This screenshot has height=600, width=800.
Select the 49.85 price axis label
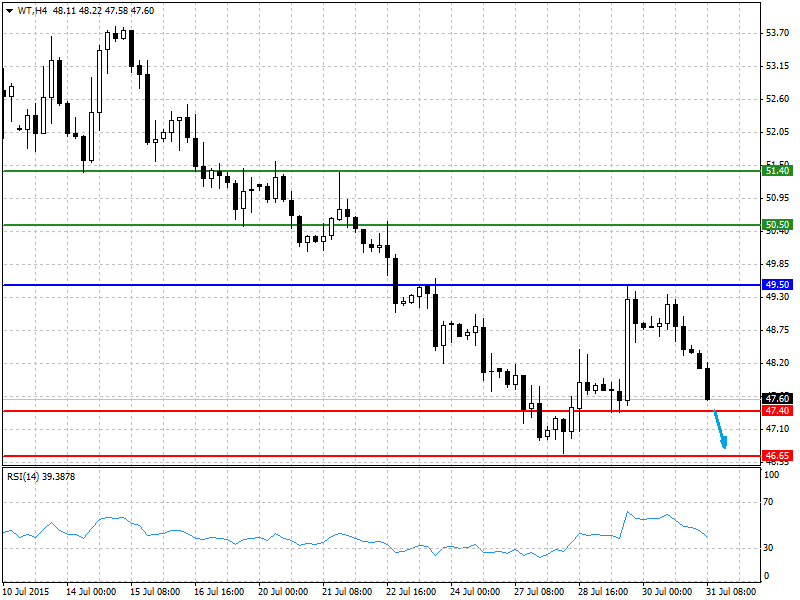(x=778, y=264)
